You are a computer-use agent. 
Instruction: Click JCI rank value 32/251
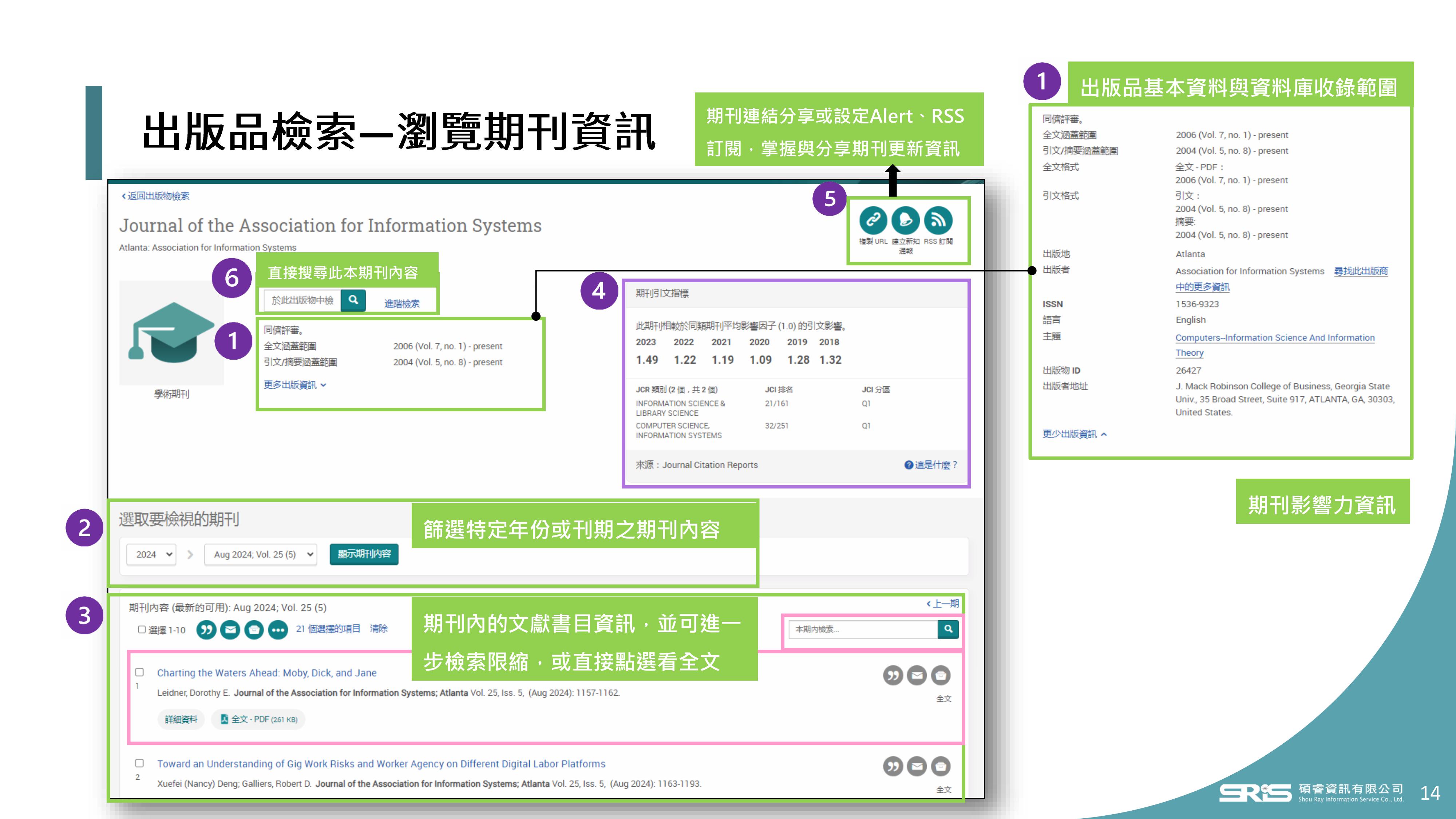tap(777, 426)
